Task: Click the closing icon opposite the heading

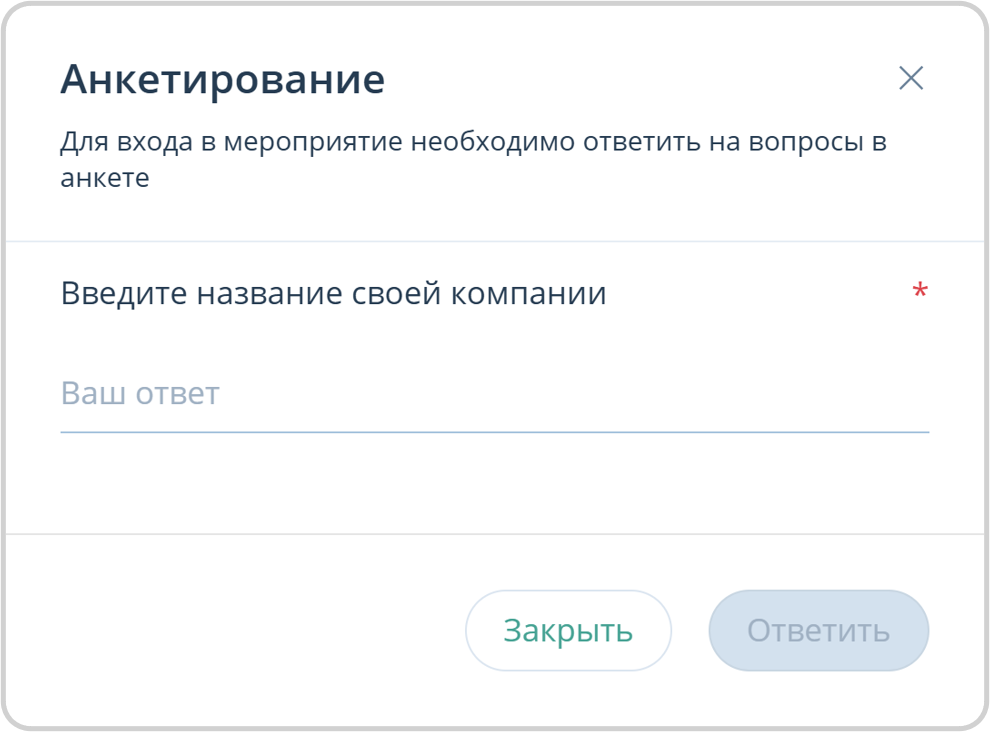Action: [x=911, y=78]
